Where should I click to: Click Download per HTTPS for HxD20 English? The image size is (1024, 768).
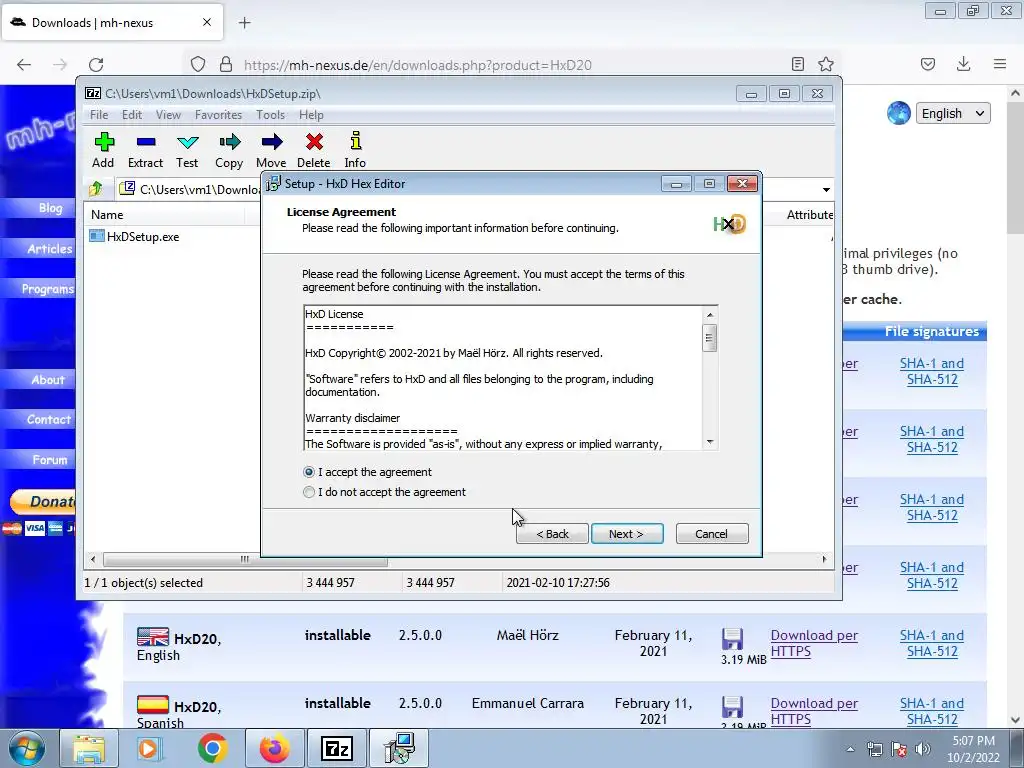coord(814,643)
